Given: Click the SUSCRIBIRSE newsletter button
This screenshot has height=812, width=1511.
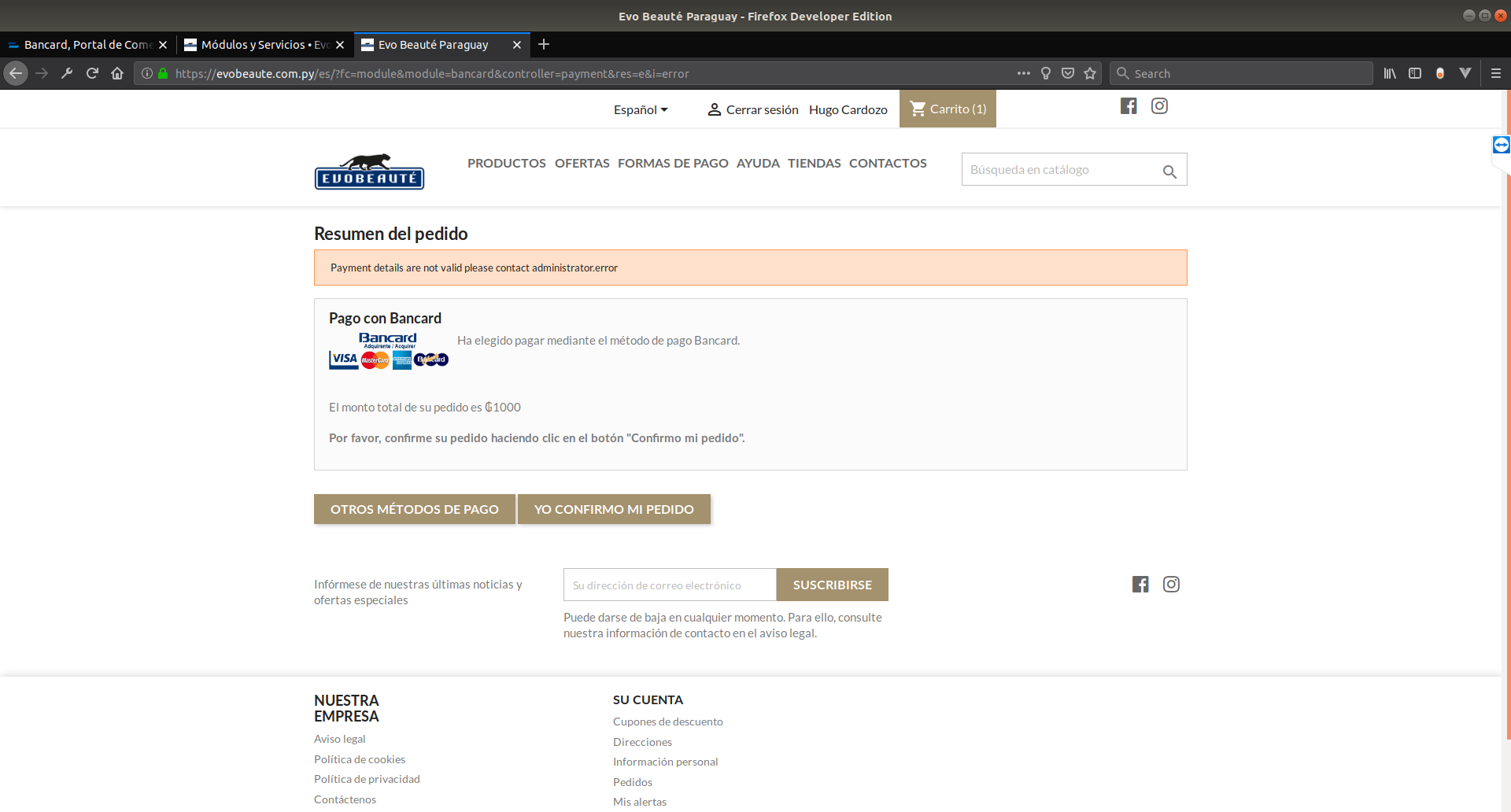Looking at the screenshot, I should pos(833,585).
